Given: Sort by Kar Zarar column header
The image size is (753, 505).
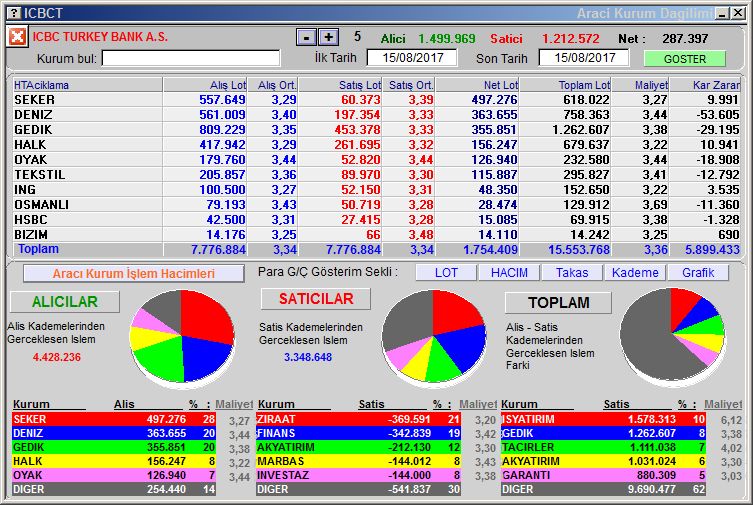Looking at the screenshot, I should coord(705,85).
